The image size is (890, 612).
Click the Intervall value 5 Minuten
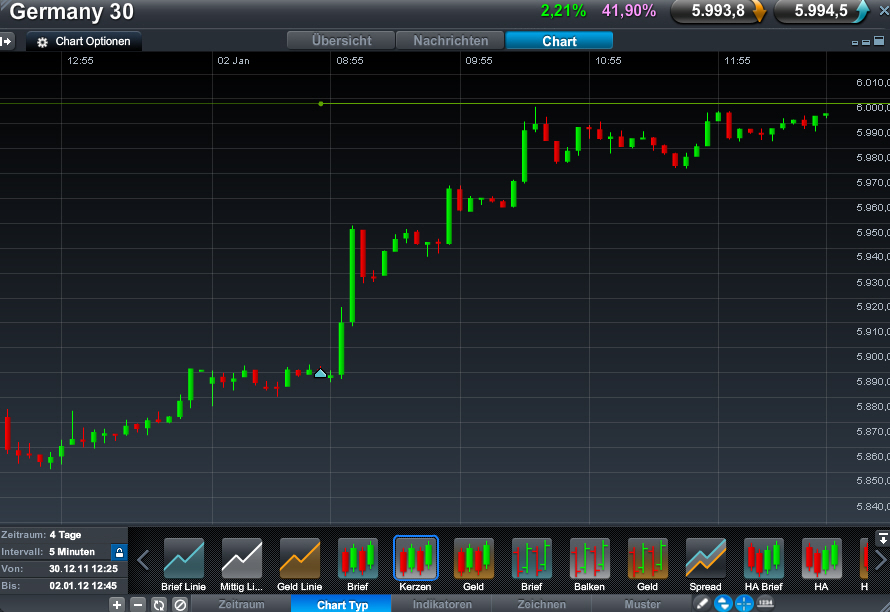tap(72, 552)
